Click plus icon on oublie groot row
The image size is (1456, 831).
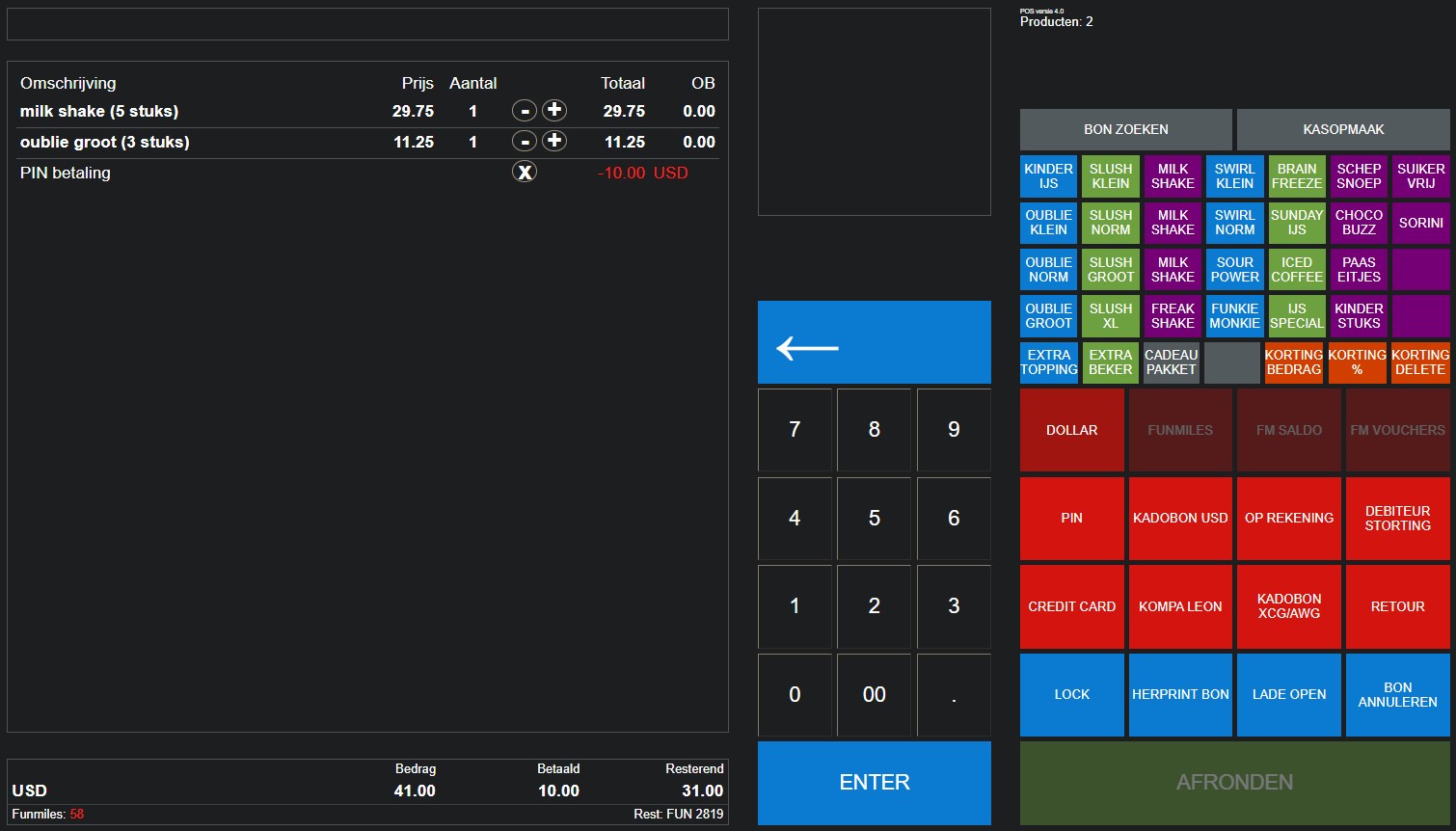point(554,142)
